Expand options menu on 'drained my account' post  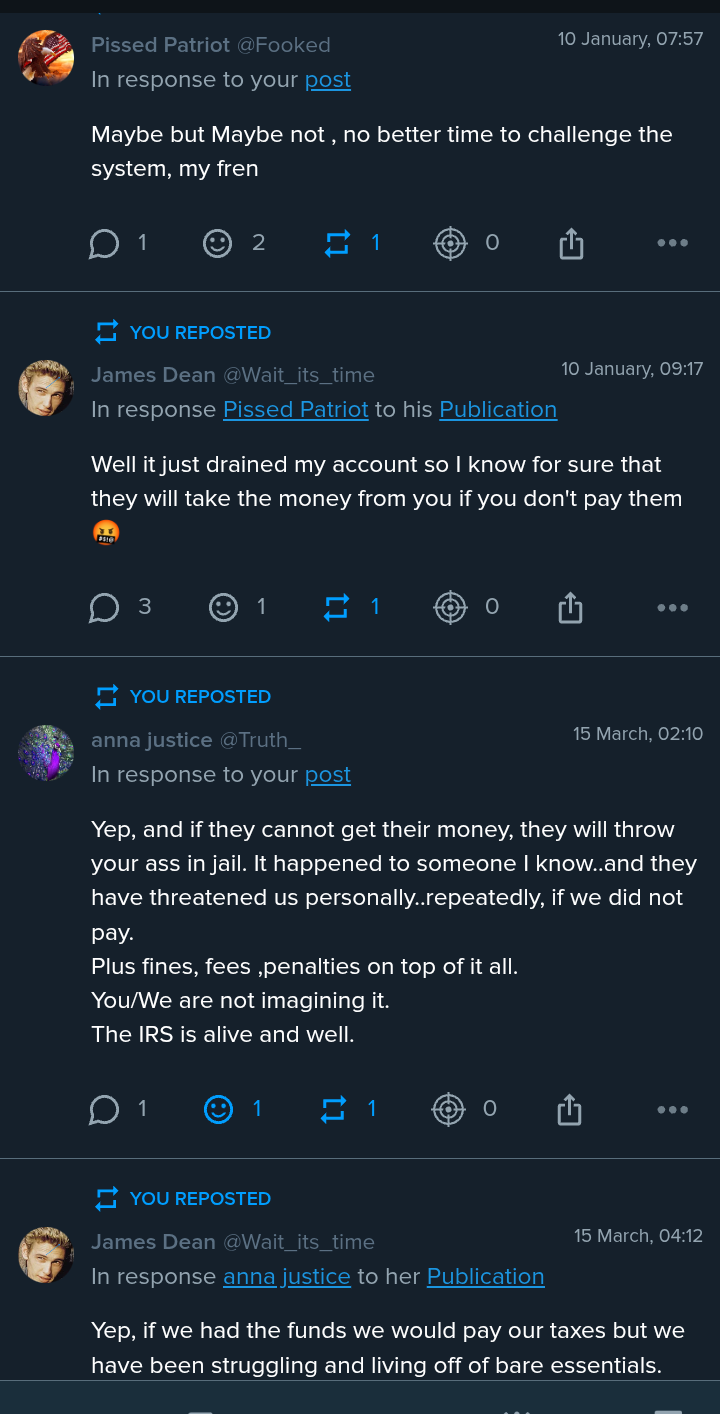[672, 607]
